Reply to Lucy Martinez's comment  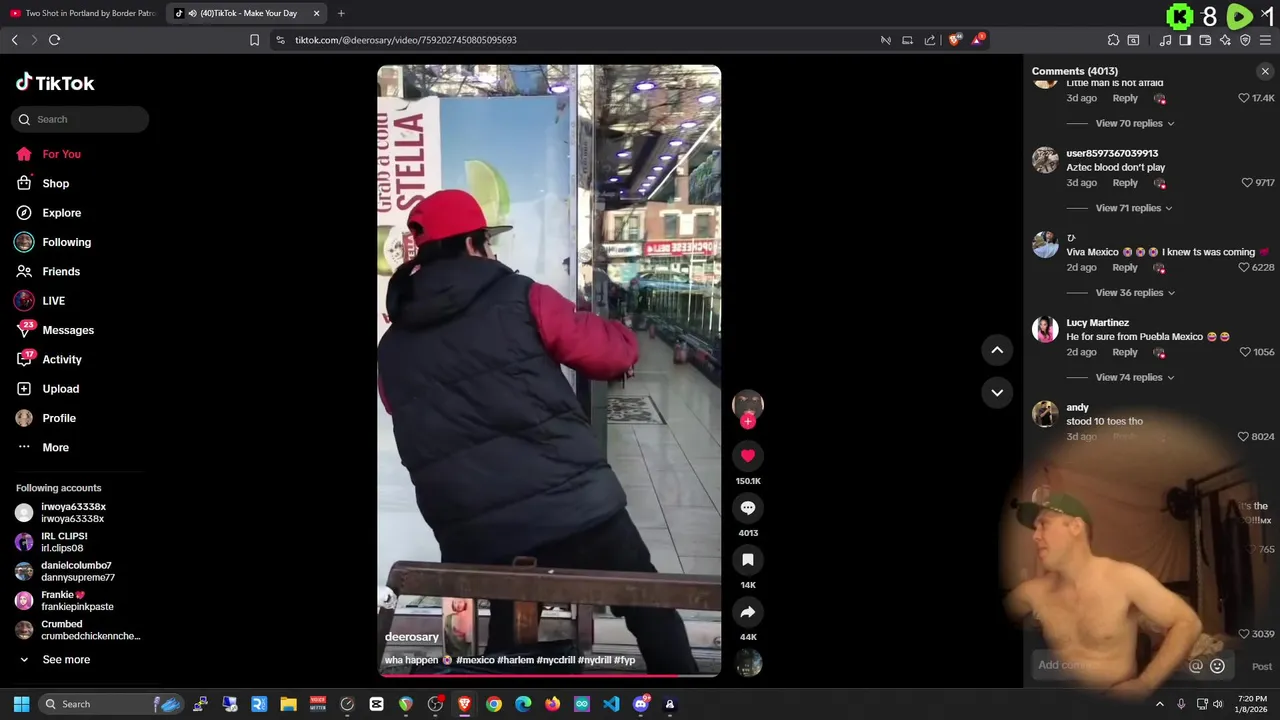1125,352
